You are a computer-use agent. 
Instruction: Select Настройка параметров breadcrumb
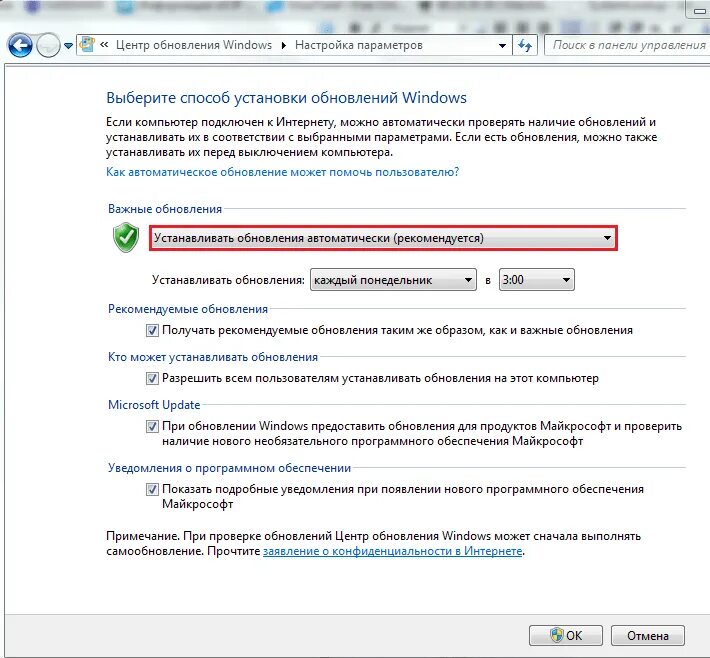tap(359, 45)
